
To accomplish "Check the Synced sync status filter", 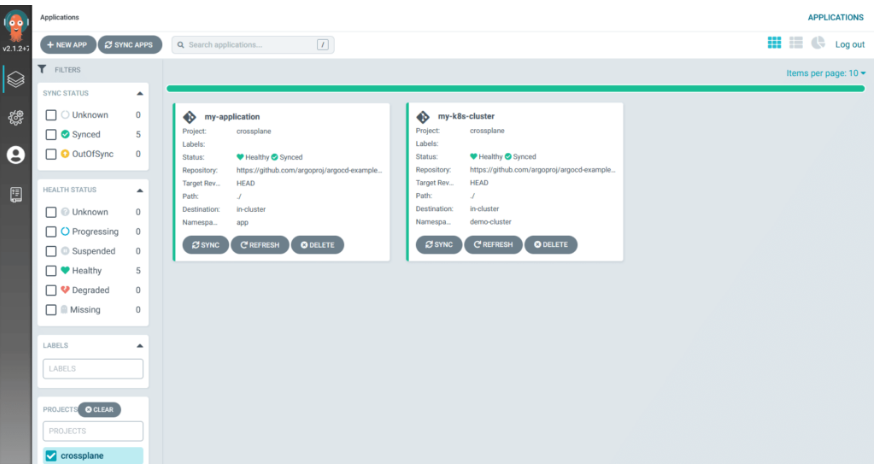I will coord(51,134).
